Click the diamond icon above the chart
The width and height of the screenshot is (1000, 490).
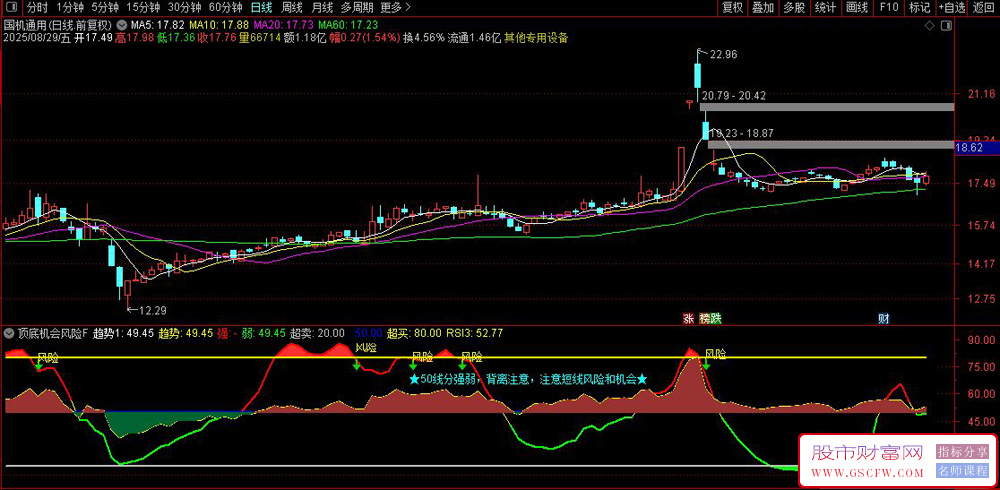(930, 26)
